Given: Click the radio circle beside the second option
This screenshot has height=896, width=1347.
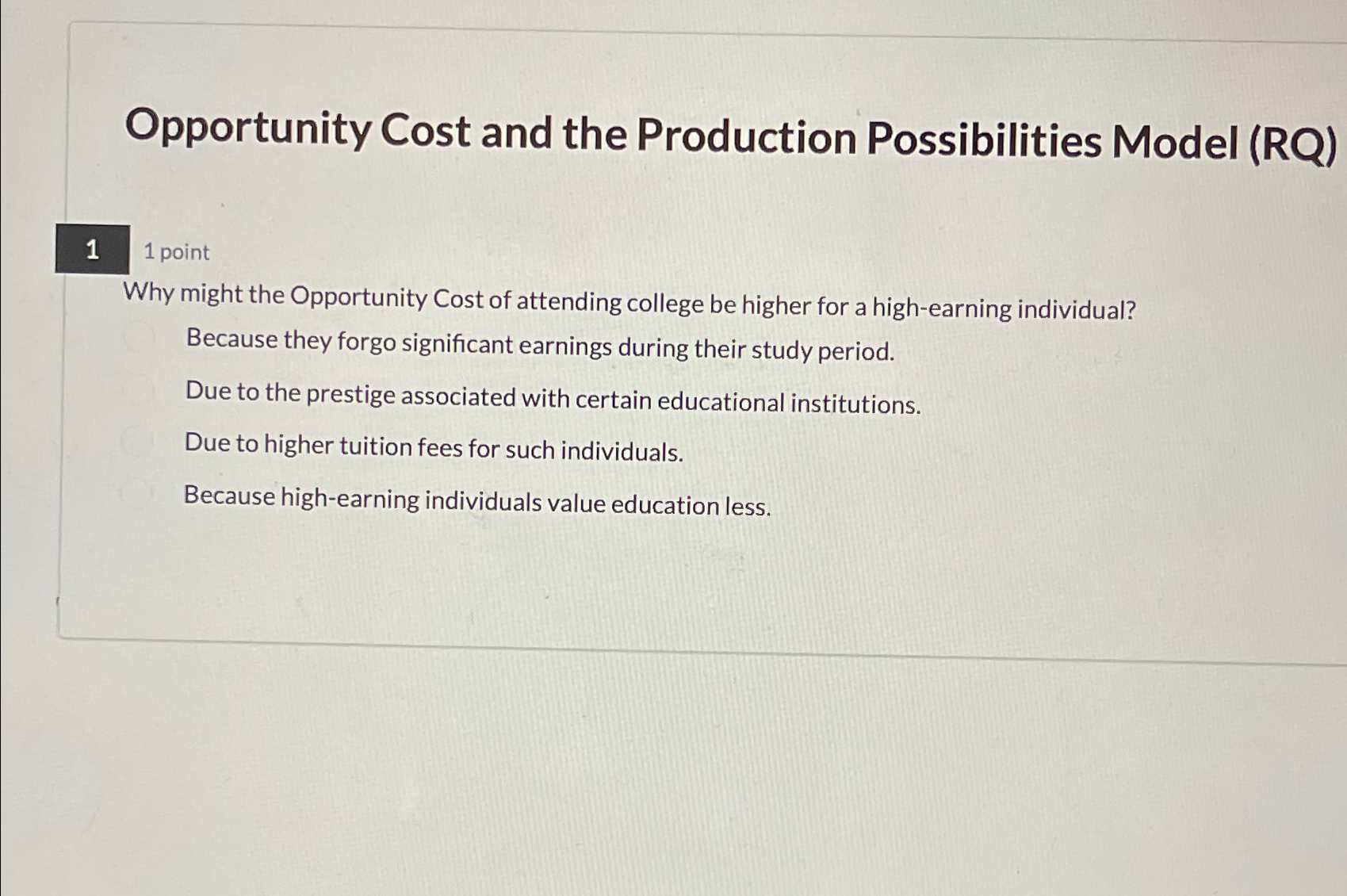Looking at the screenshot, I should click(138, 389).
